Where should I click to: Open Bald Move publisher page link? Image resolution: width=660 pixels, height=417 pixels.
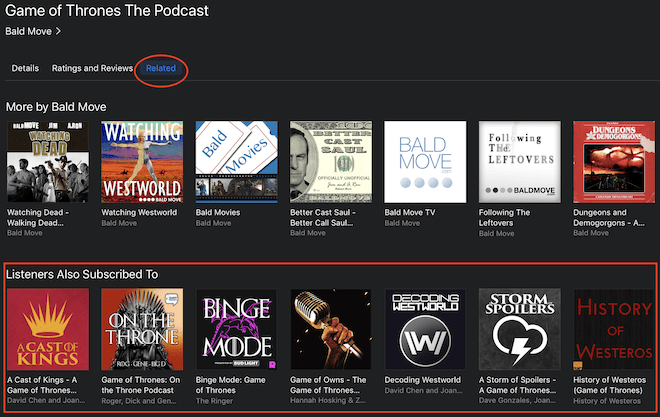[x=28, y=32]
